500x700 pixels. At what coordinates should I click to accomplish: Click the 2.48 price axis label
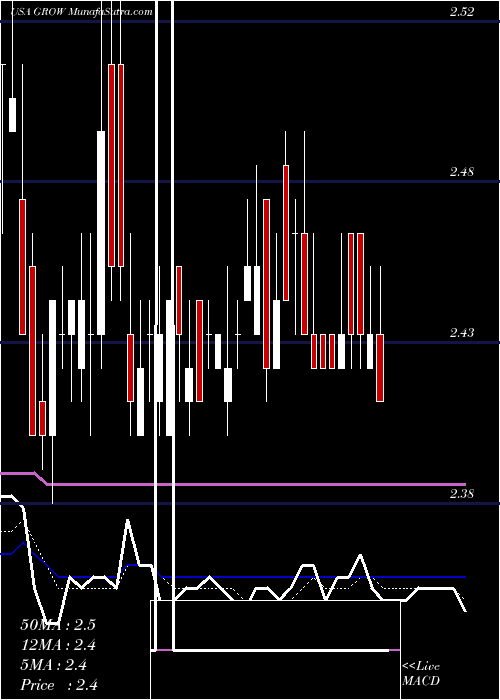(x=462, y=172)
